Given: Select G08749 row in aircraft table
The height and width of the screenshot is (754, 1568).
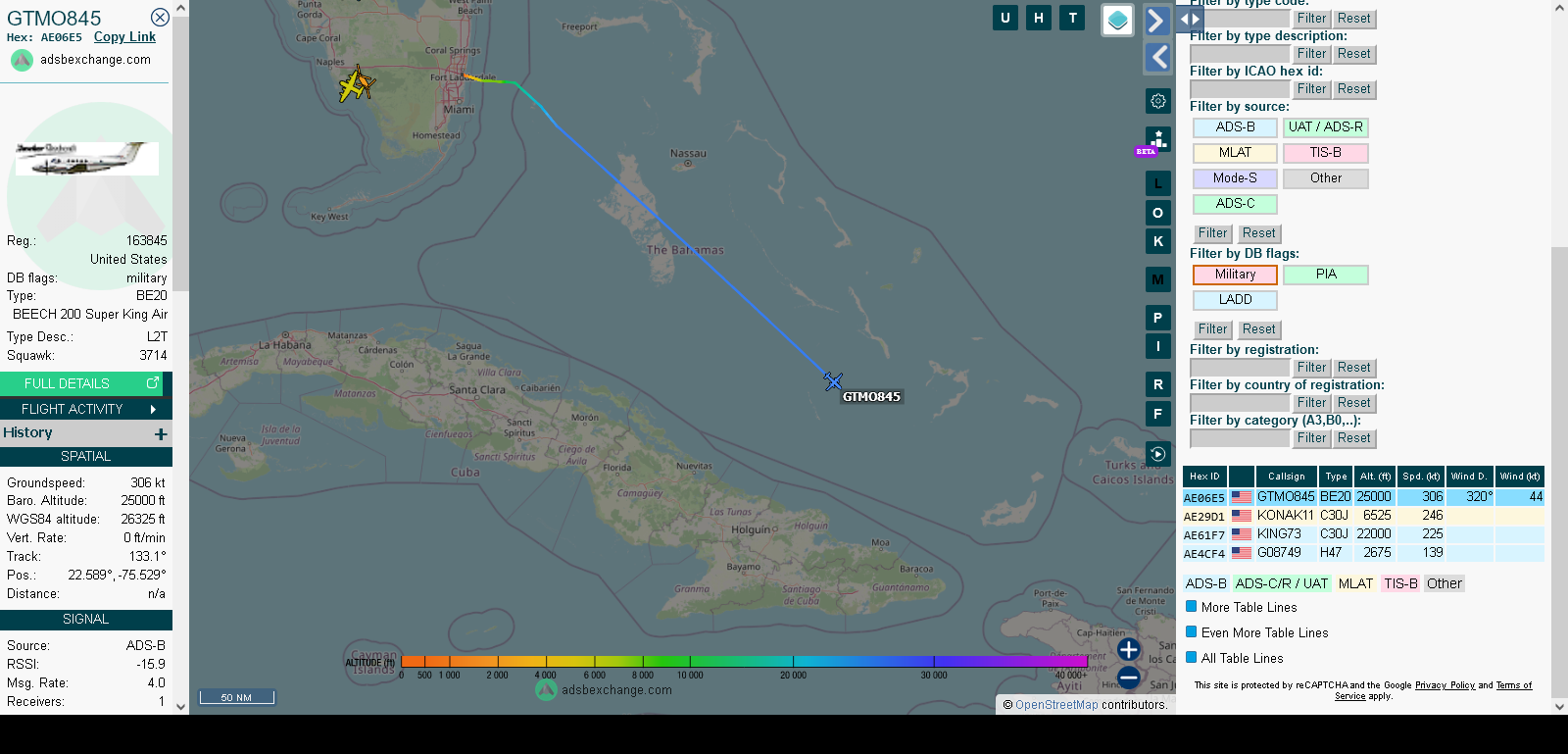Looking at the screenshot, I should click(1363, 553).
